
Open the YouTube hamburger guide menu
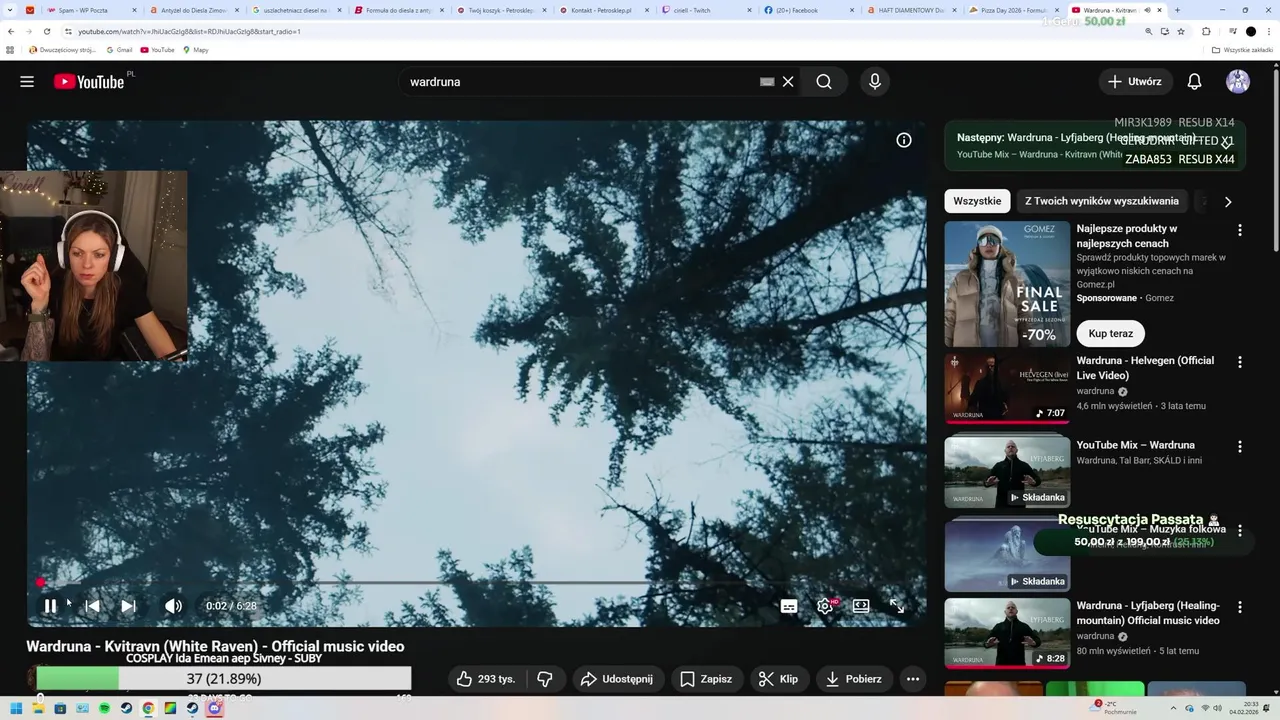click(x=27, y=82)
